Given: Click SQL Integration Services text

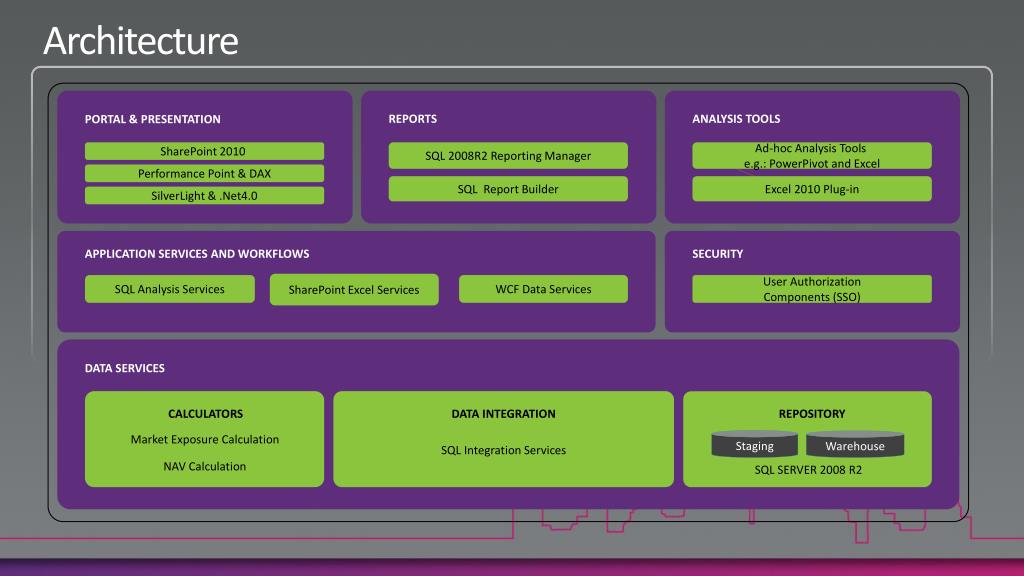Looking at the screenshot, I should [503, 450].
